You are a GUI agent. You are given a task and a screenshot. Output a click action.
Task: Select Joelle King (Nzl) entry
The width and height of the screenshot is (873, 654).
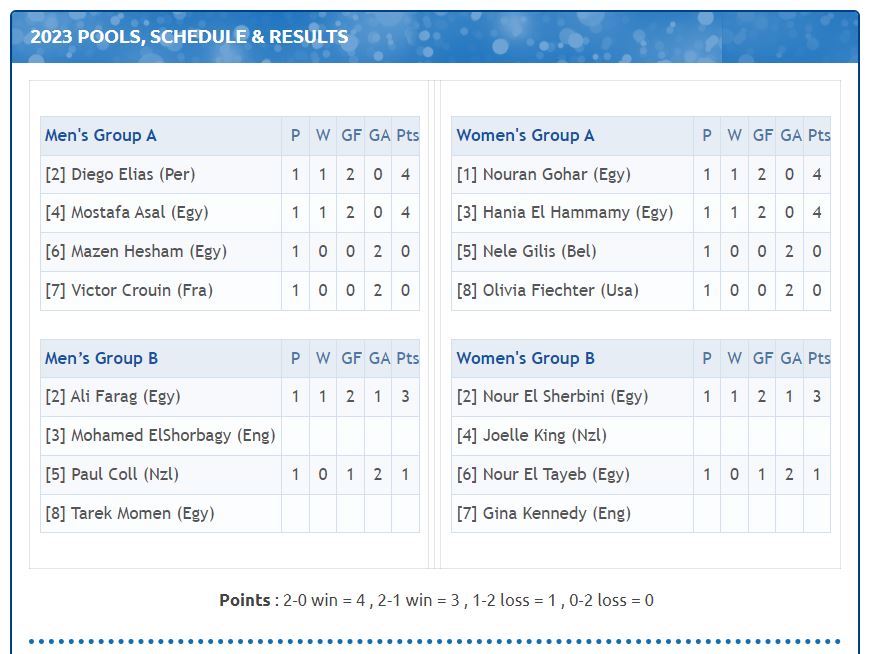(532, 435)
